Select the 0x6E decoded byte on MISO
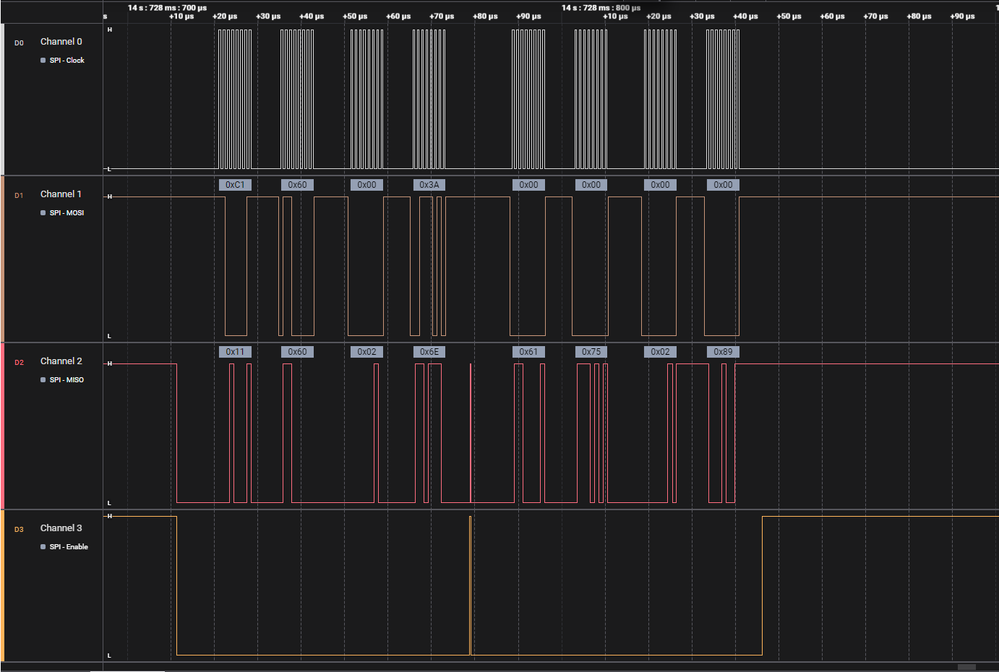This screenshot has width=999, height=672. click(x=429, y=352)
